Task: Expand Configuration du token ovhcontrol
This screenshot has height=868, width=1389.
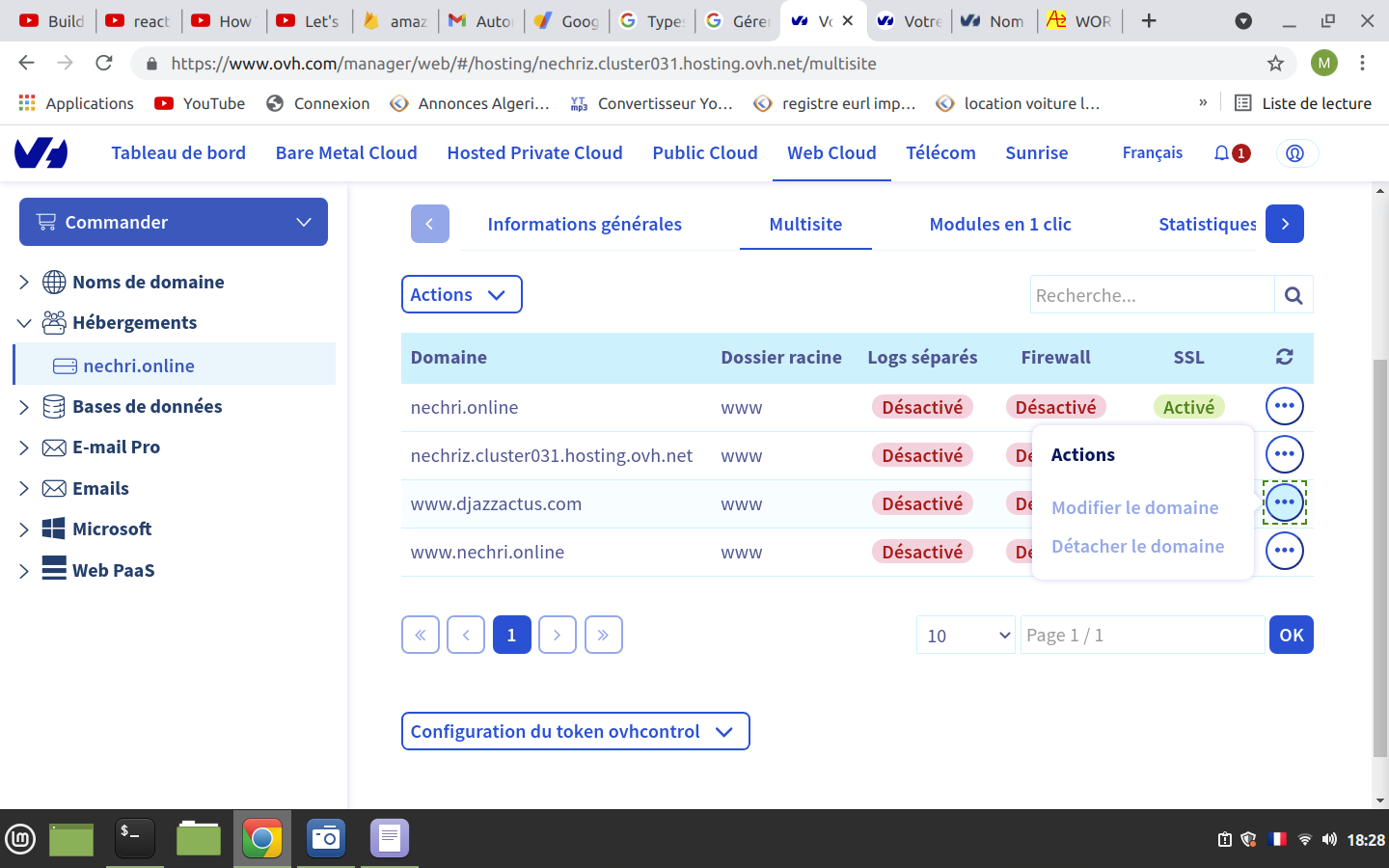Action: (x=575, y=731)
